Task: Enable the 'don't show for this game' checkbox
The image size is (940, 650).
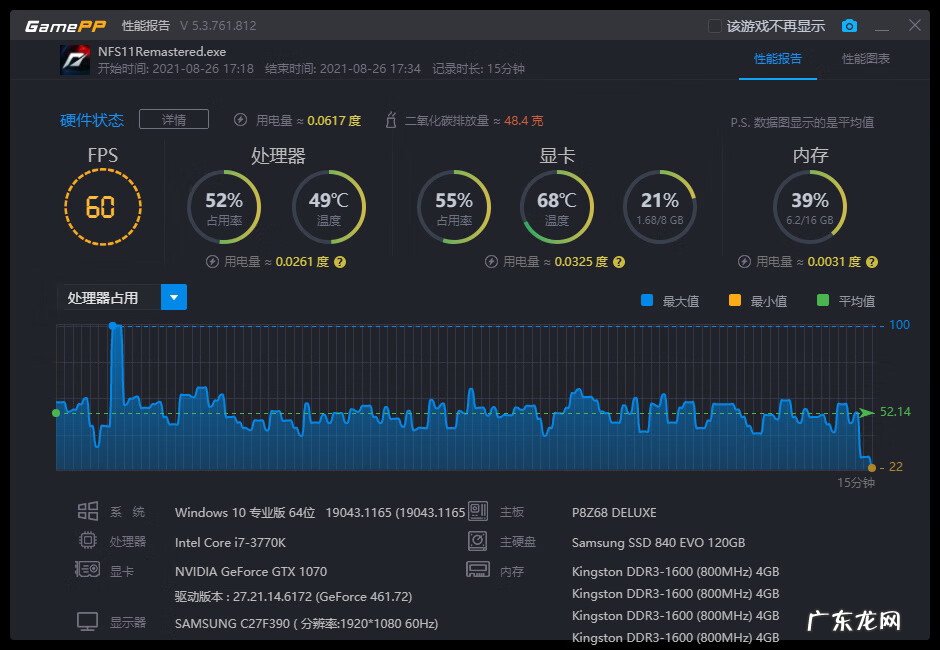Action: click(714, 26)
